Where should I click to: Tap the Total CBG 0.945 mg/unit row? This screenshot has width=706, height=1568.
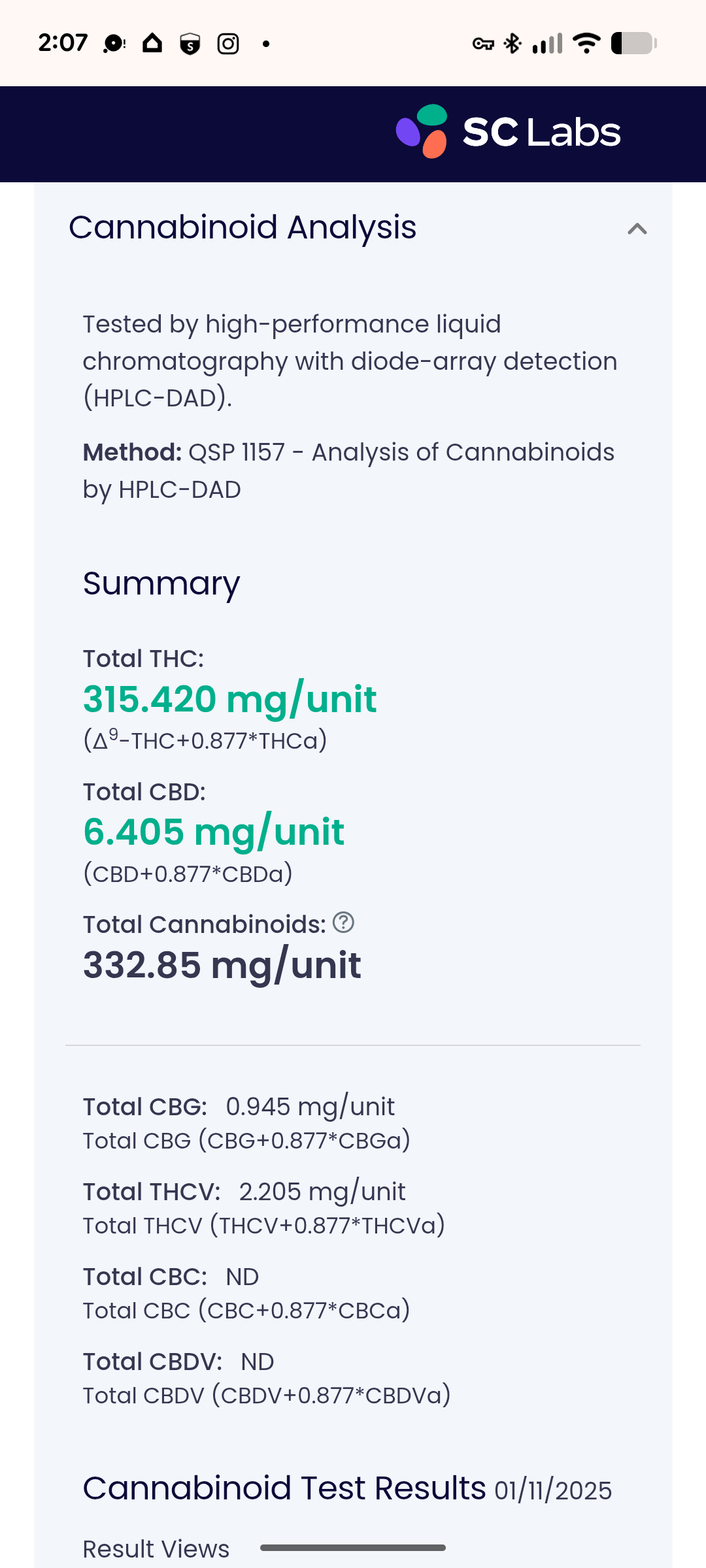(239, 1107)
